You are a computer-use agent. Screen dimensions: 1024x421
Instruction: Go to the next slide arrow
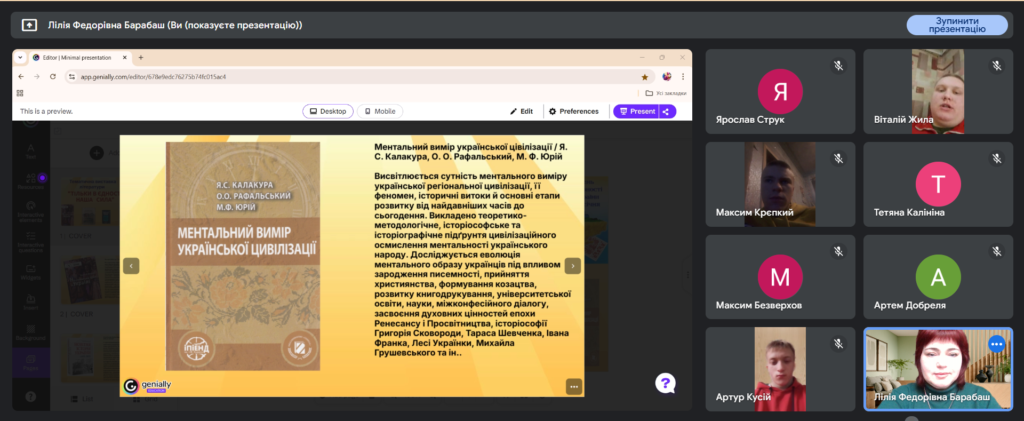[572, 266]
